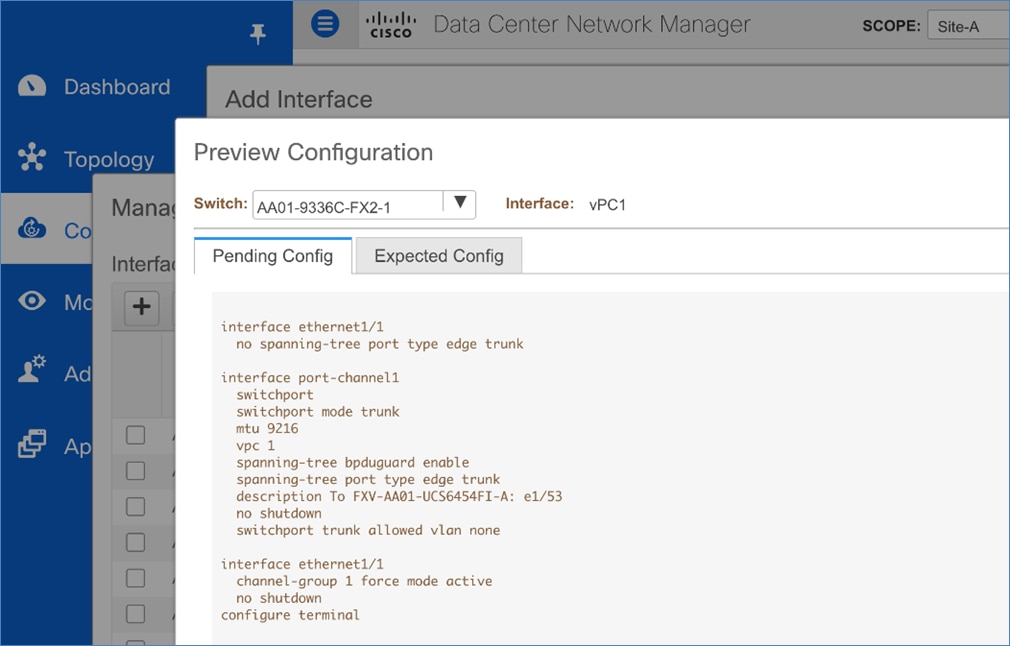Image resolution: width=1010 pixels, height=646 pixels.
Task: Click the Topology label in sidebar
Action: coord(109,159)
